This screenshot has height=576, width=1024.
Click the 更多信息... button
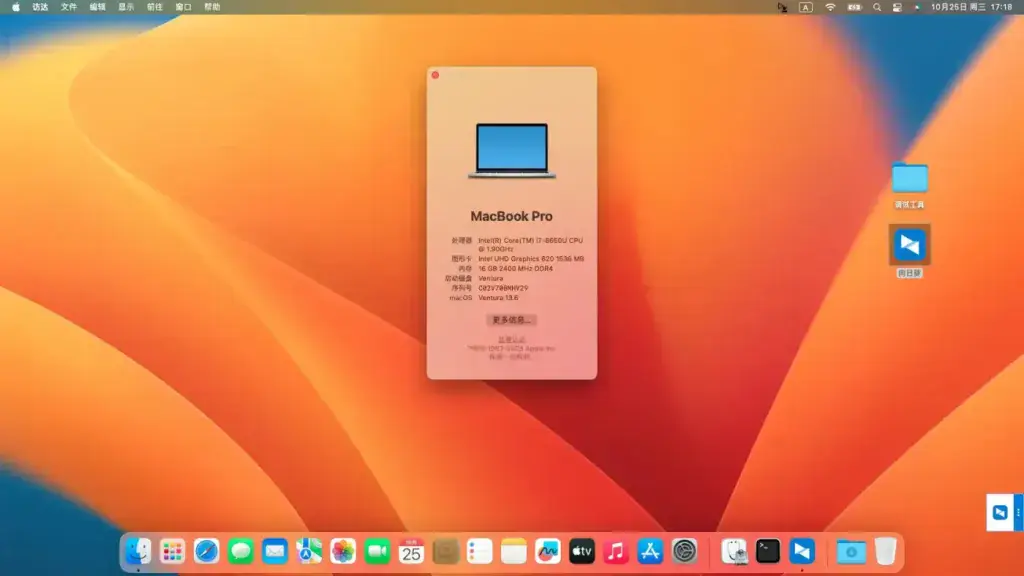click(x=511, y=320)
